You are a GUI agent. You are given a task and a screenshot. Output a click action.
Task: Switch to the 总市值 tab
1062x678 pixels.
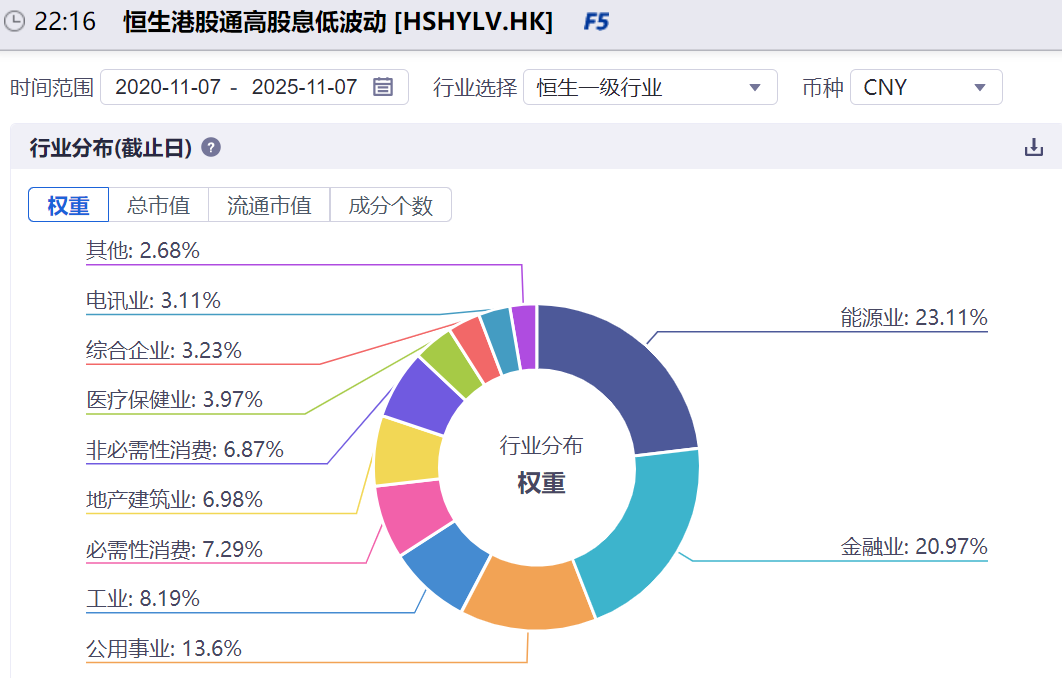pyautogui.click(x=158, y=205)
